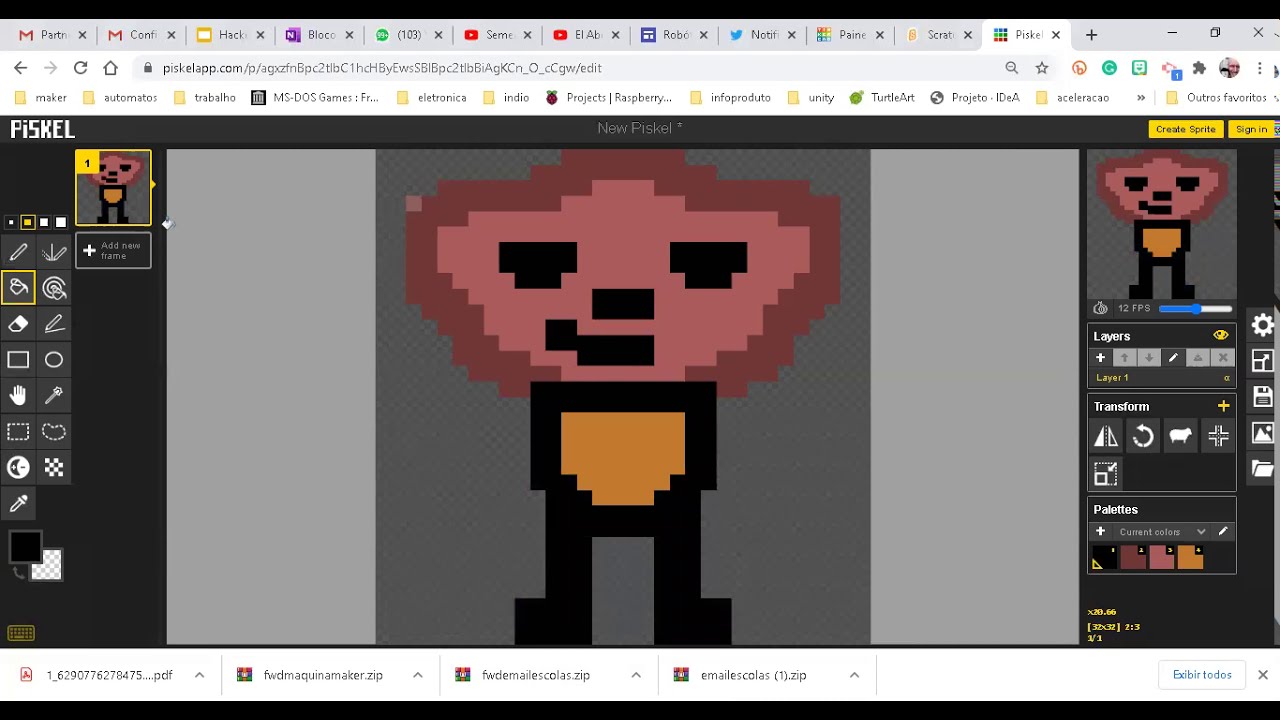Click Exibir todos downloads link

[x=1202, y=675]
